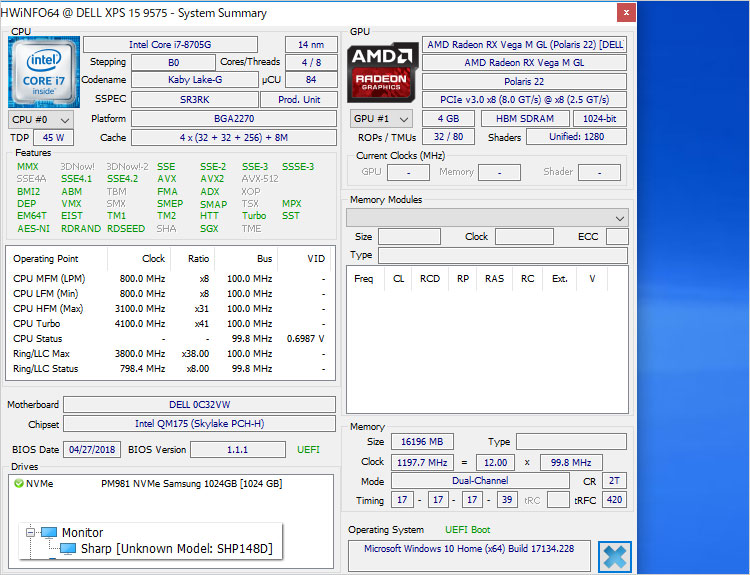The height and width of the screenshot is (575, 750).
Task: Close the System Summary window
Action: [625, 13]
